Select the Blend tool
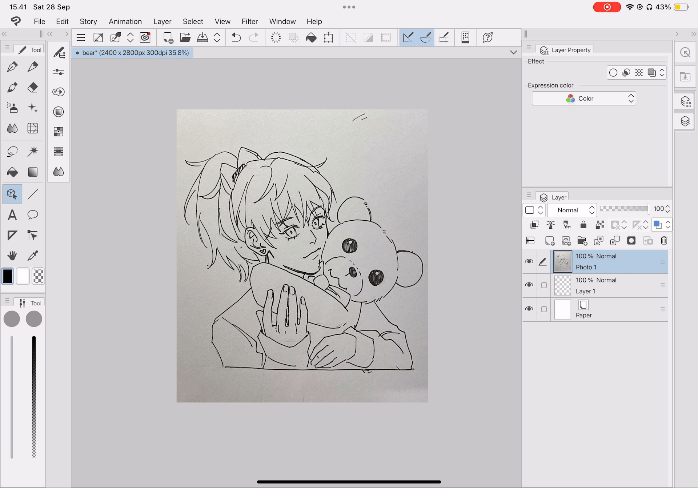Viewport: 698px width, 488px height. point(12,128)
